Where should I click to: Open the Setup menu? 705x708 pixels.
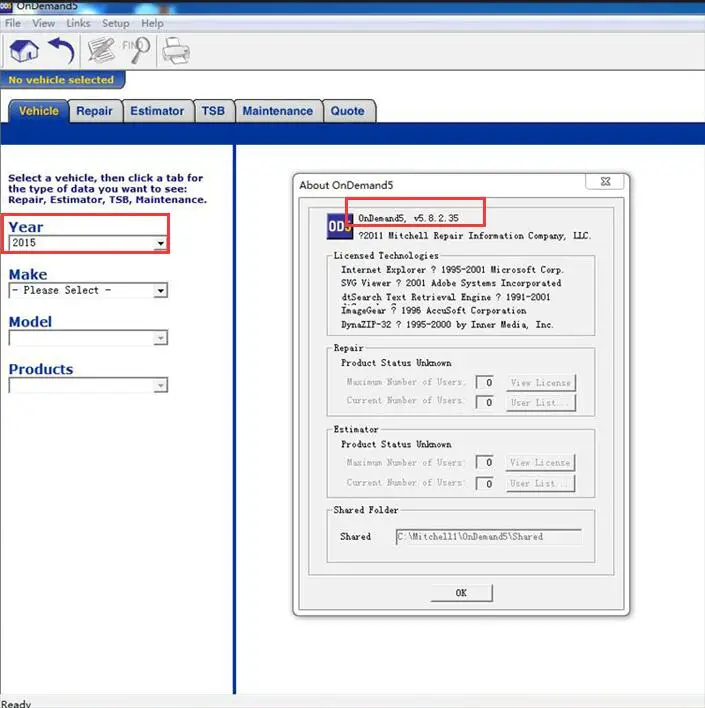coord(116,23)
